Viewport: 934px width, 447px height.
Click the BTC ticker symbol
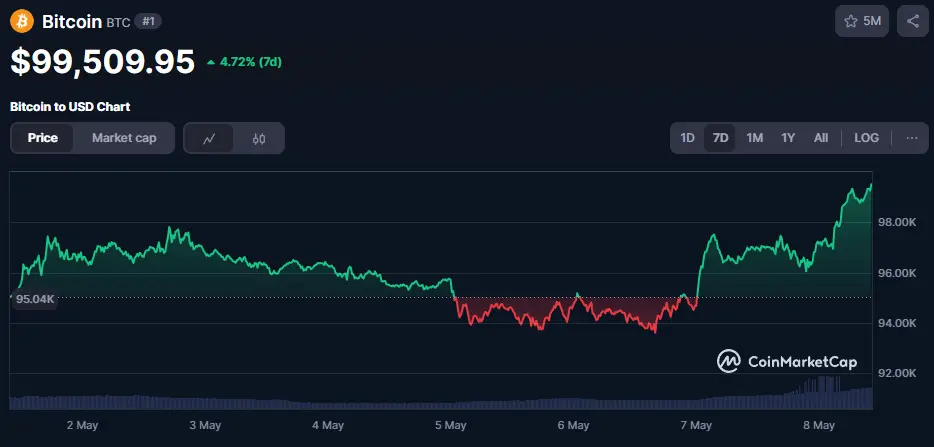[x=119, y=23]
